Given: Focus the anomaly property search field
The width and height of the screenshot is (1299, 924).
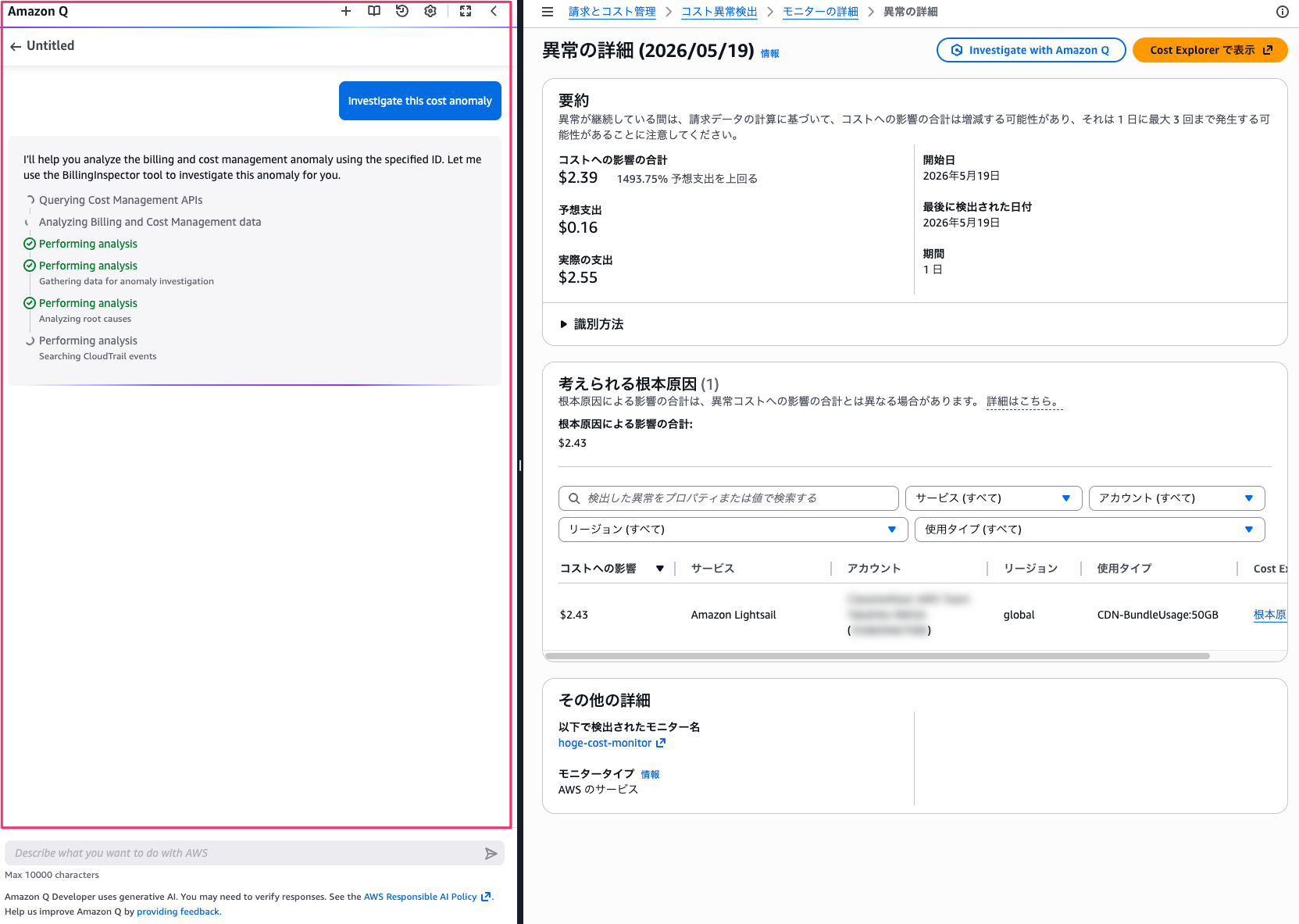Looking at the screenshot, I should (x=729, y=498).
